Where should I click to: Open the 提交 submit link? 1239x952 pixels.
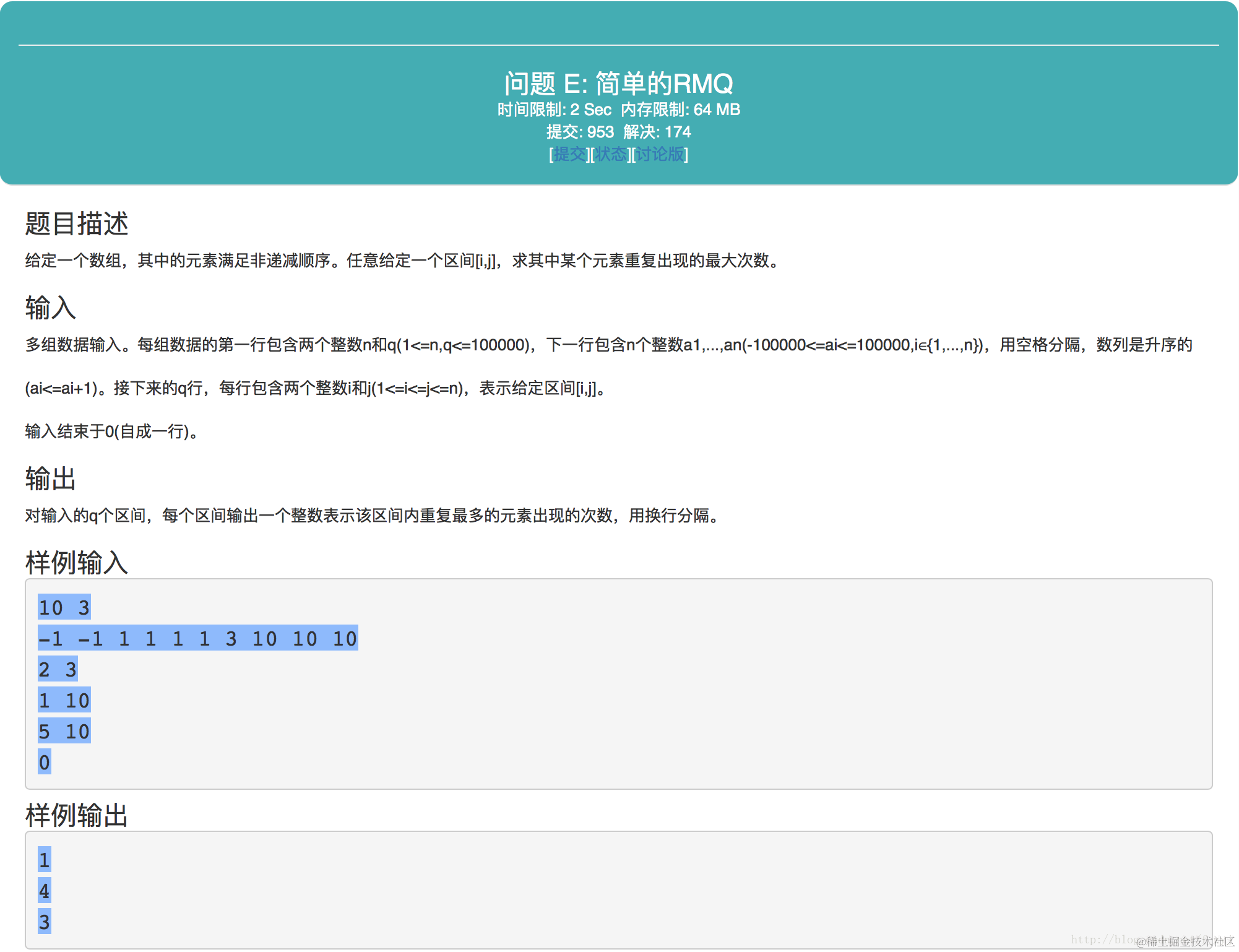point(569,154)
